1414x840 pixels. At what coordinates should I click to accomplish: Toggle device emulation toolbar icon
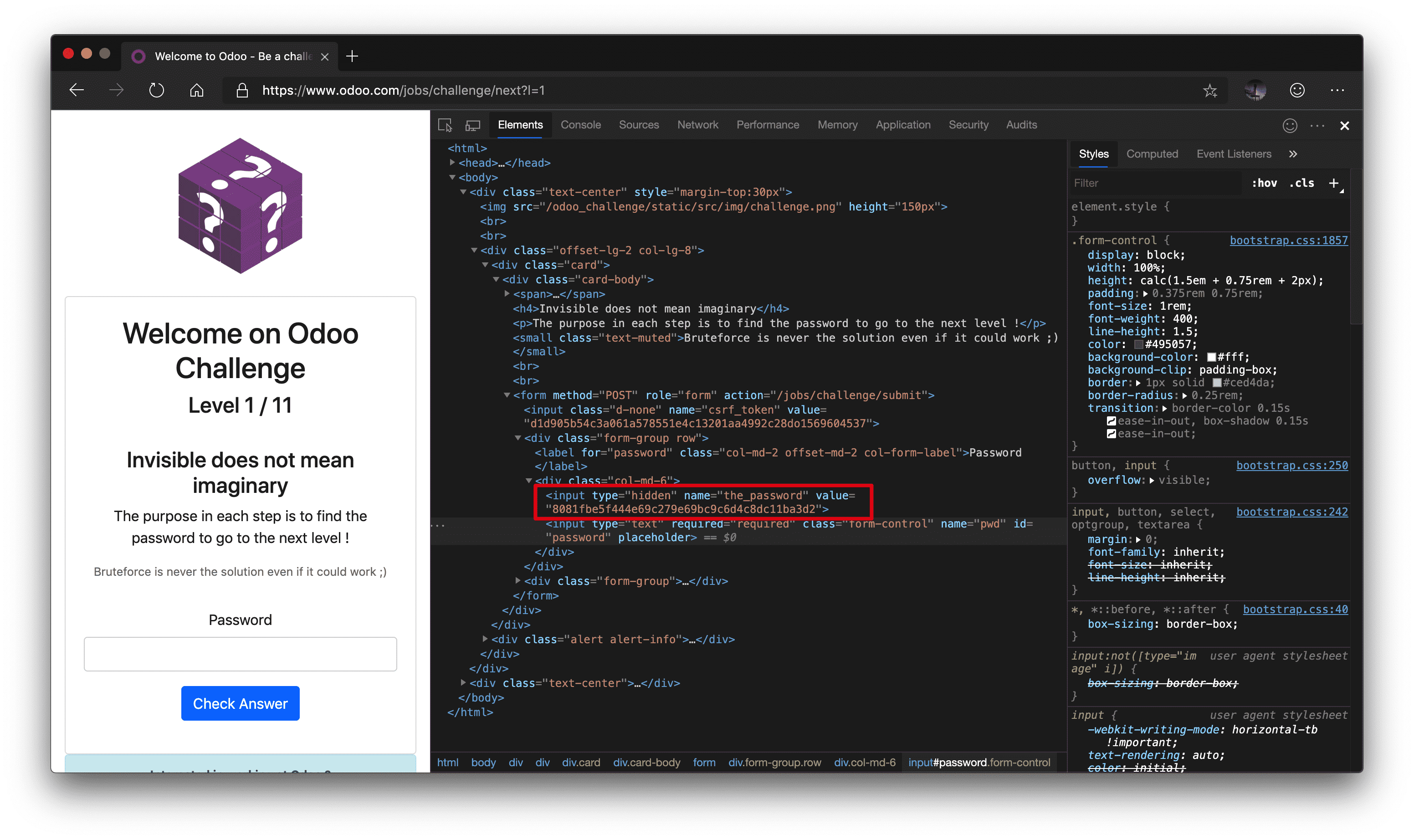pos(473,125)
